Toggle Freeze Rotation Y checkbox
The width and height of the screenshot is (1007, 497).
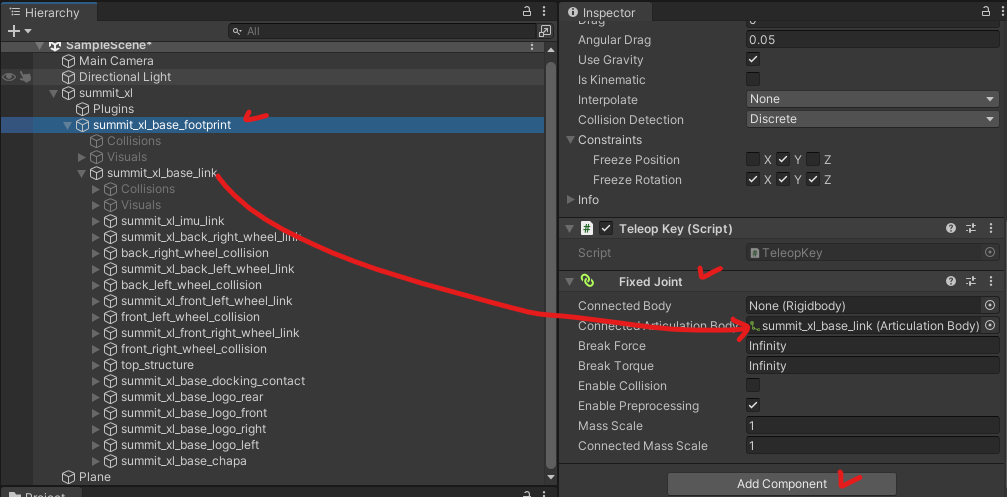[x=783, y=180]
